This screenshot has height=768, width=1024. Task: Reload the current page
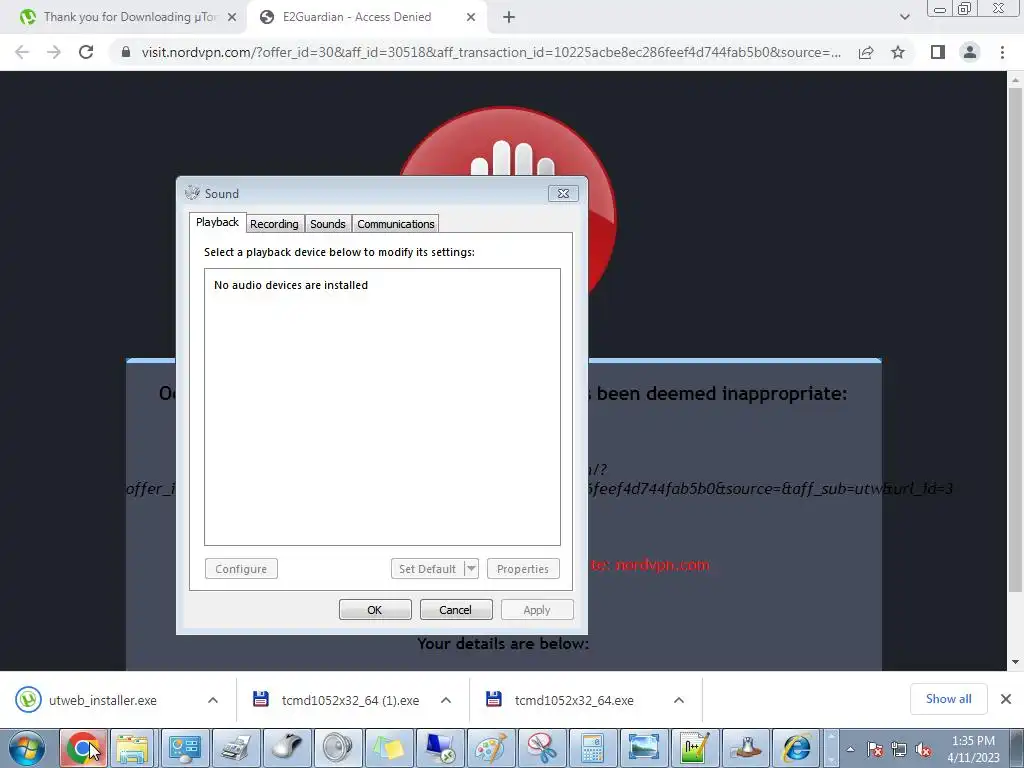click(x=86, y=52)
